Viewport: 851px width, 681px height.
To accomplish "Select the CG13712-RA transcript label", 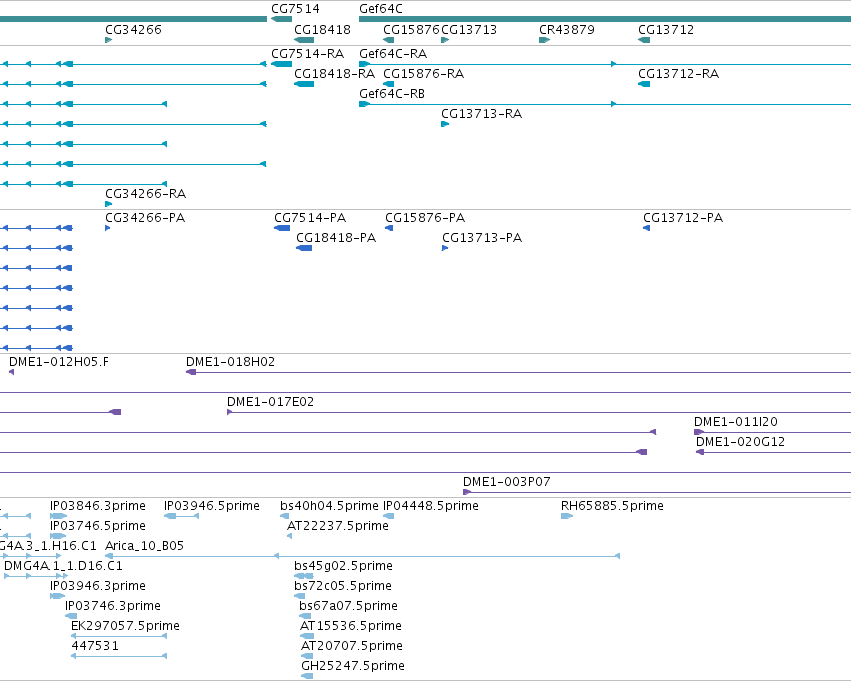I will point(678,74).
